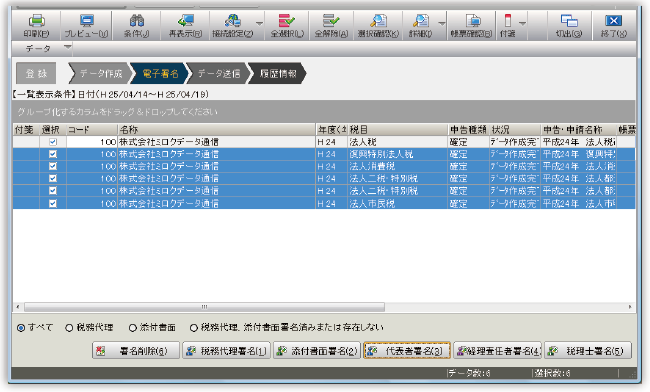Click 申告・申請名称 column header

pos(578,130)
